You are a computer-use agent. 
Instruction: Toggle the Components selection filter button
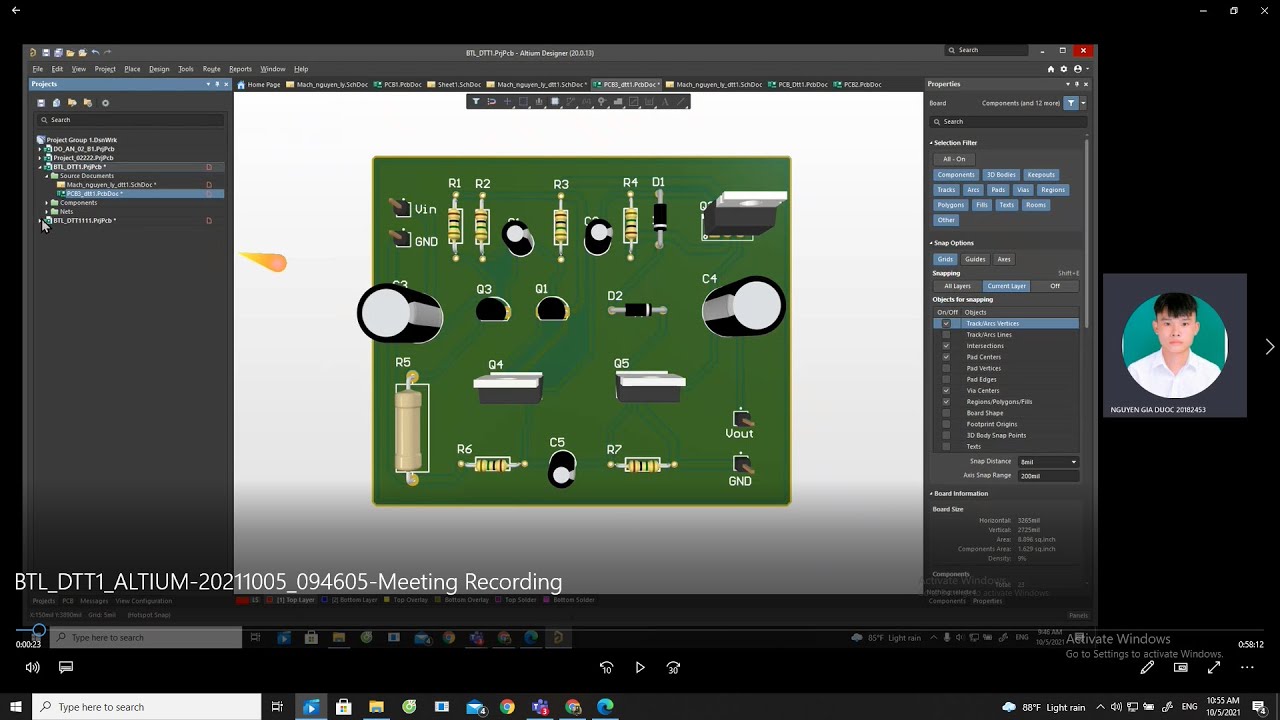tap(956, 175)
